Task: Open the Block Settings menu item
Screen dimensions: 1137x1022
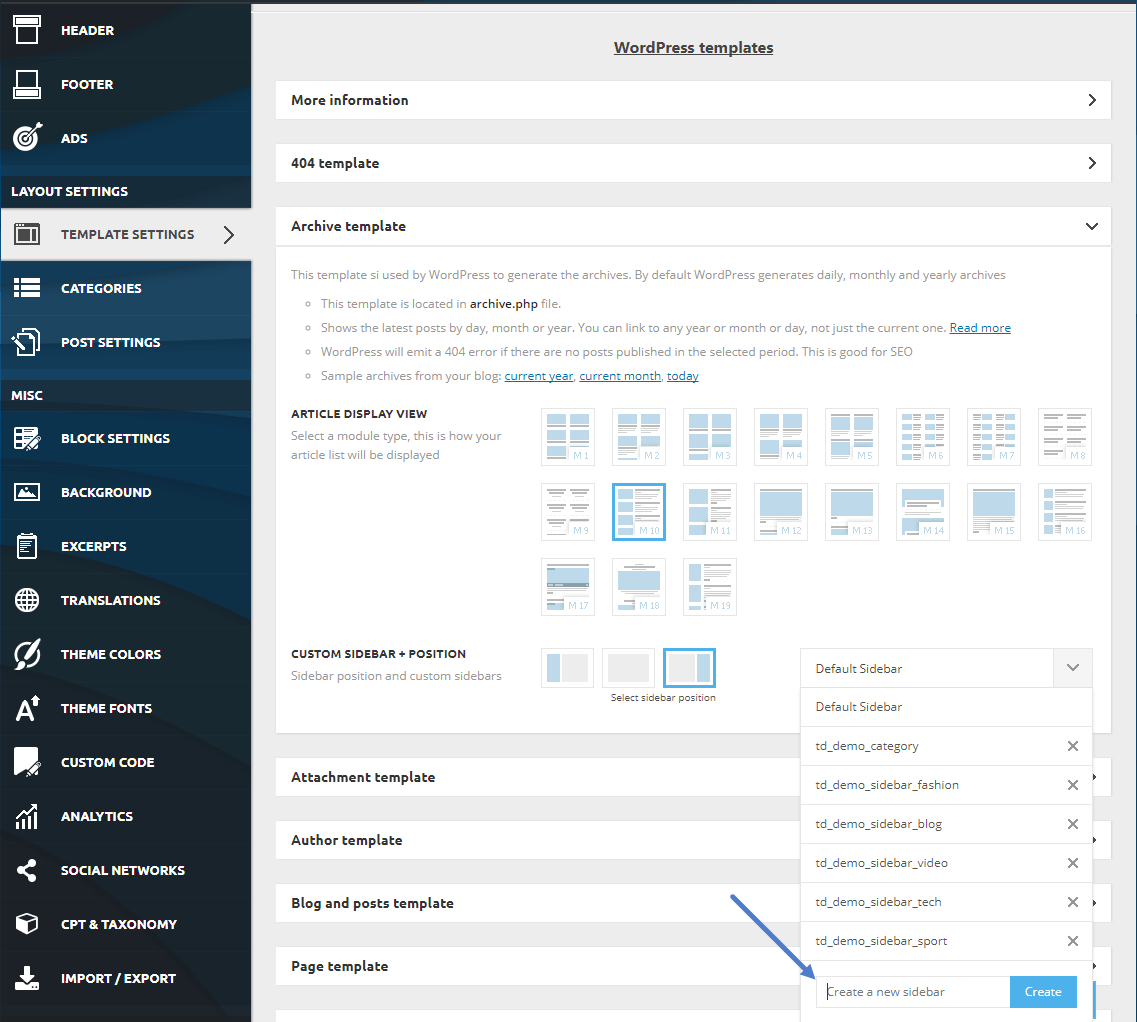Action: [125, 438]
